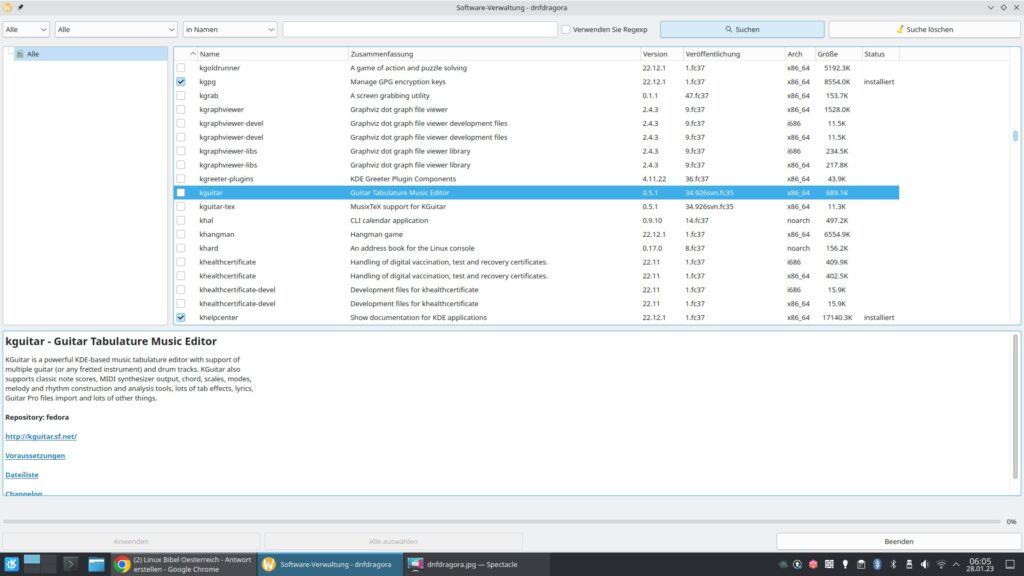Viewport: 1024px width, 576px height.
Task: Open the software updates tray icon
Action: [x=797, y=564]
